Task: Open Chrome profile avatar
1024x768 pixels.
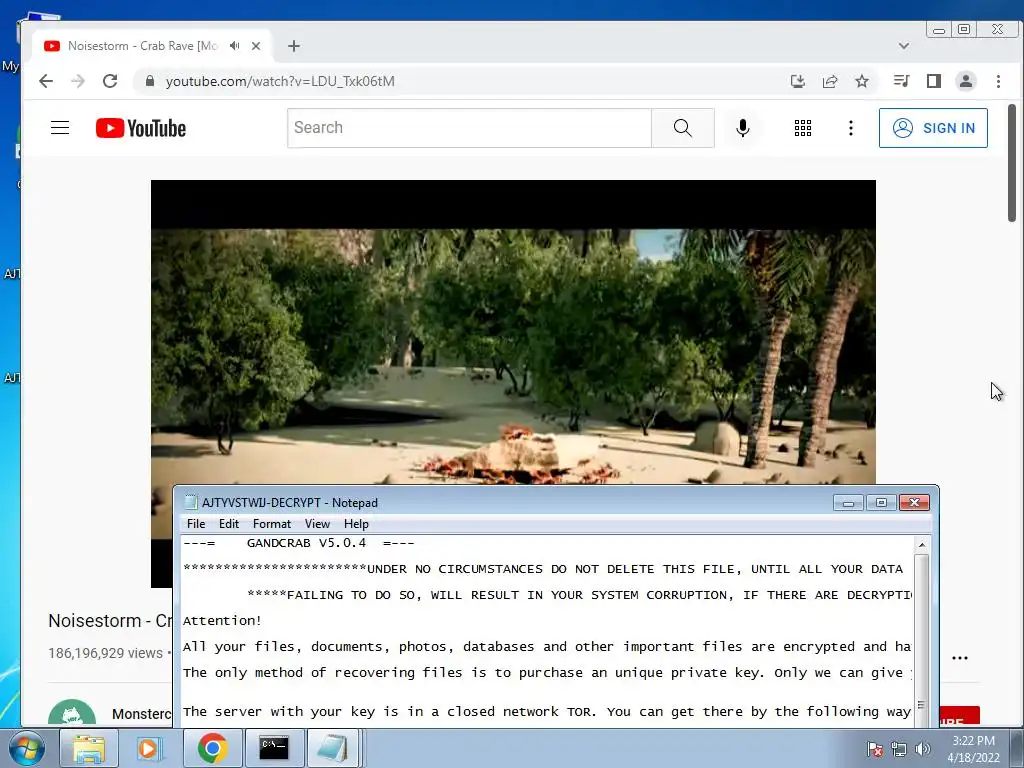Action: 965,81
